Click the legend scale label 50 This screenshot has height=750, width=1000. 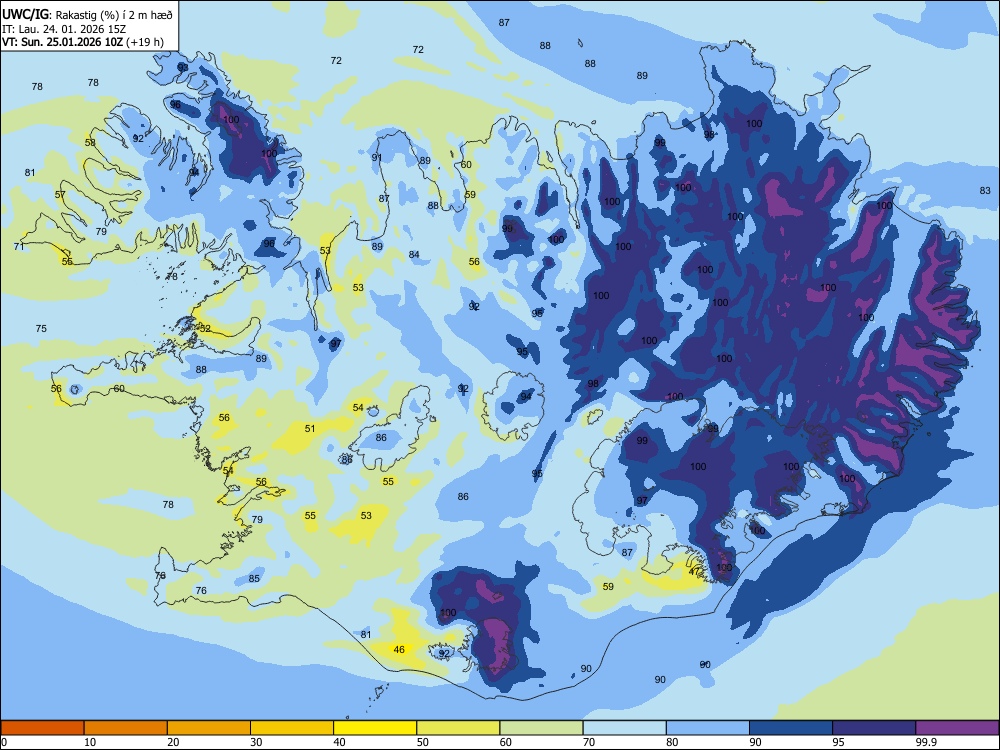(422, 742)
